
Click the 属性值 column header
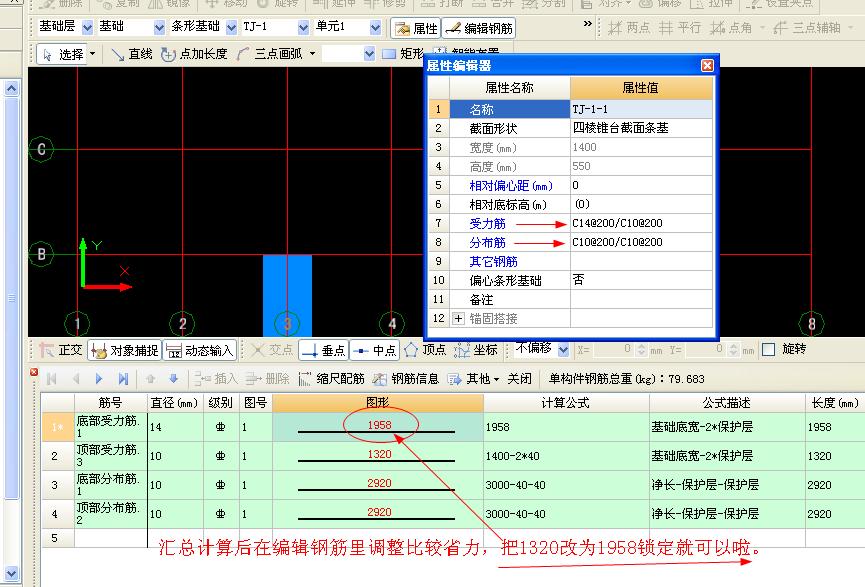tap(641, 87)
